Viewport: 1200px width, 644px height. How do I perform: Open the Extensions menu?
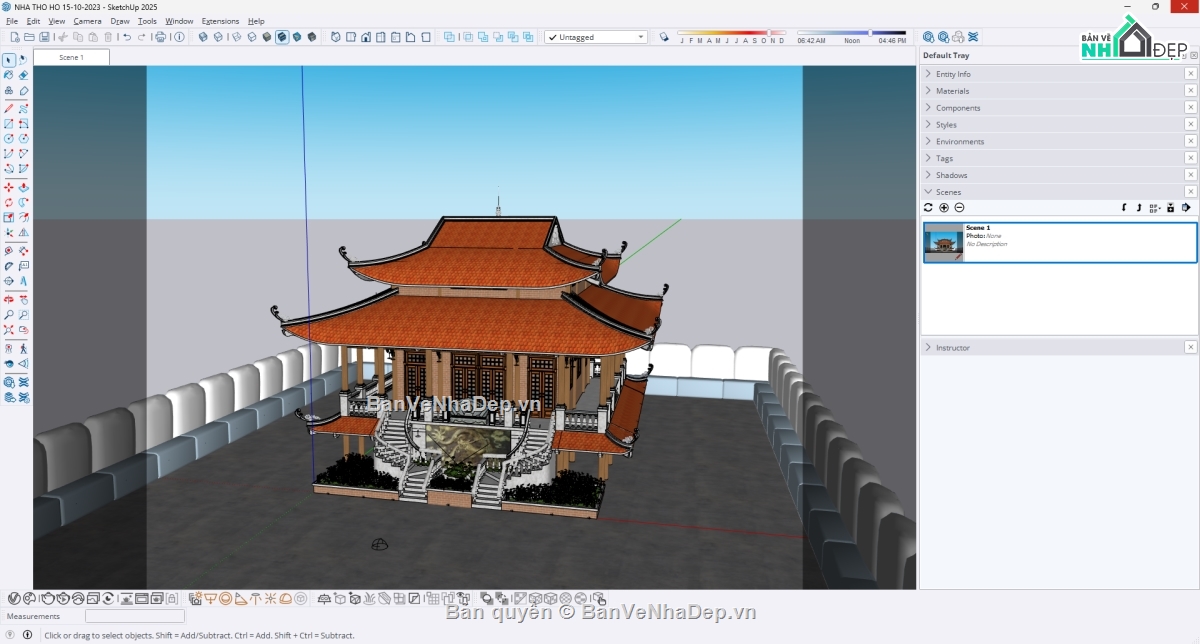pyautogui.click(x=220, y=21)
